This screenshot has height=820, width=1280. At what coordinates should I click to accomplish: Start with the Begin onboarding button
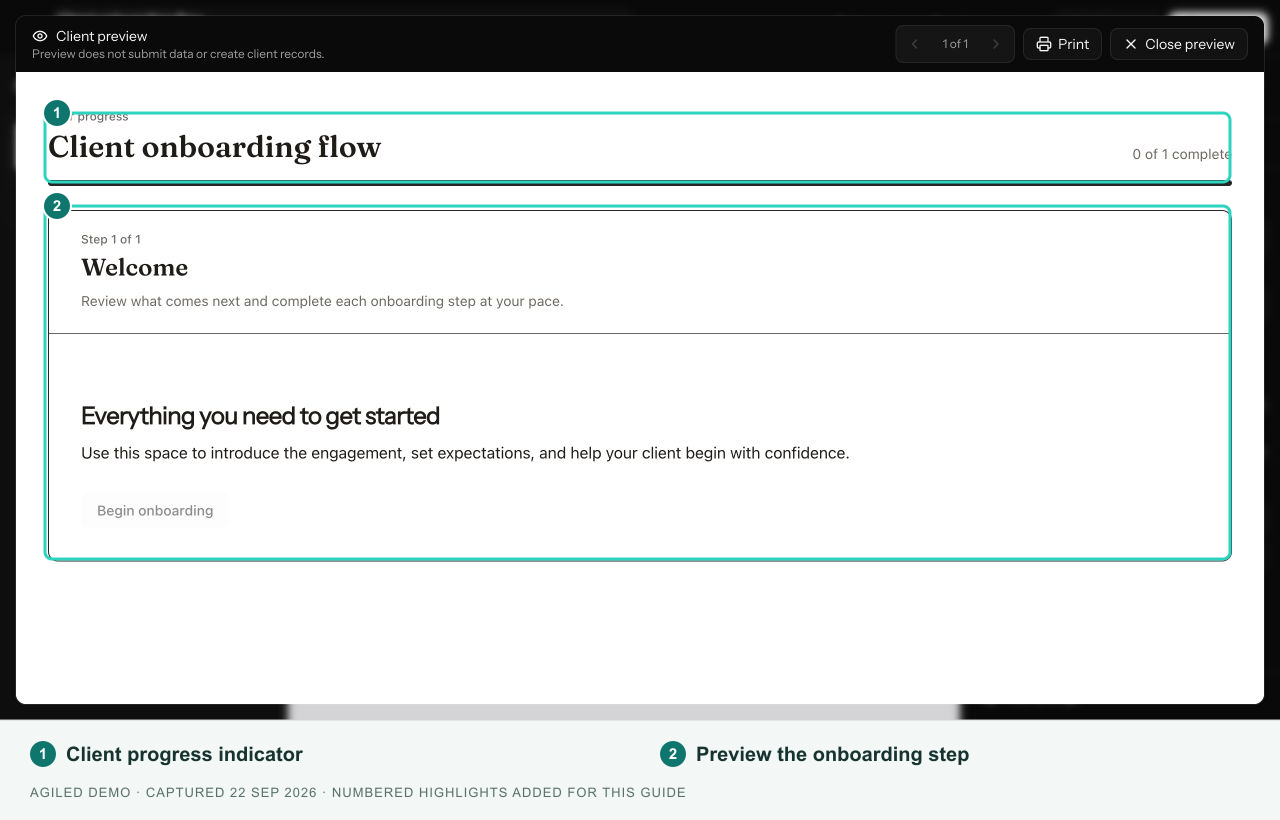click(155, 510)
